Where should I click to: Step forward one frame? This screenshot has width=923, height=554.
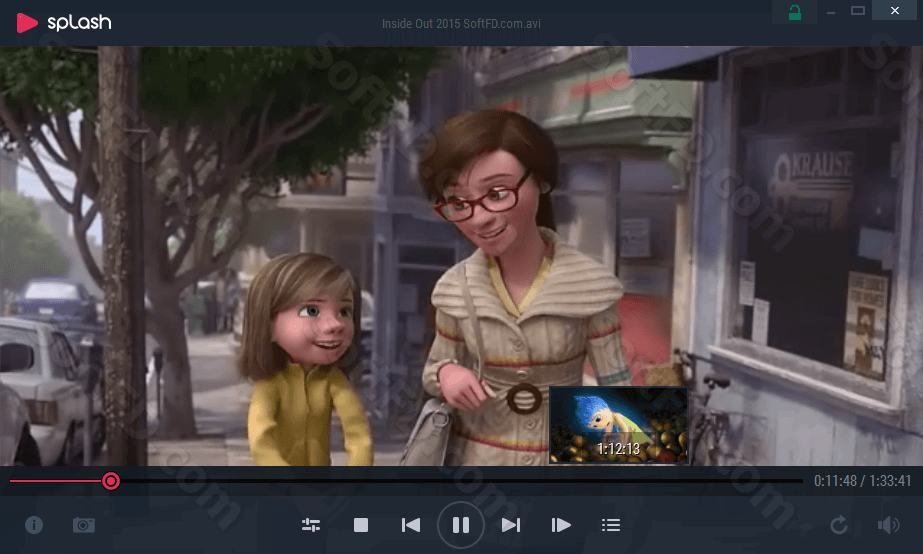561,525
